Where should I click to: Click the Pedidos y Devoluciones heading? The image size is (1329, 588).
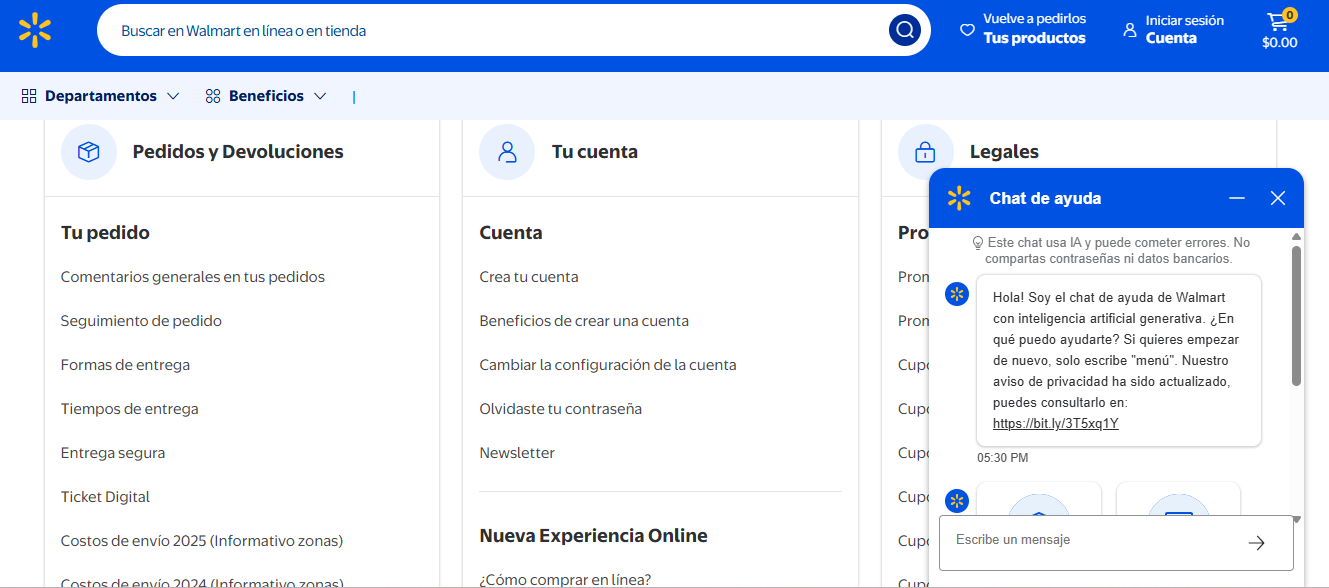tap(238, 152)
